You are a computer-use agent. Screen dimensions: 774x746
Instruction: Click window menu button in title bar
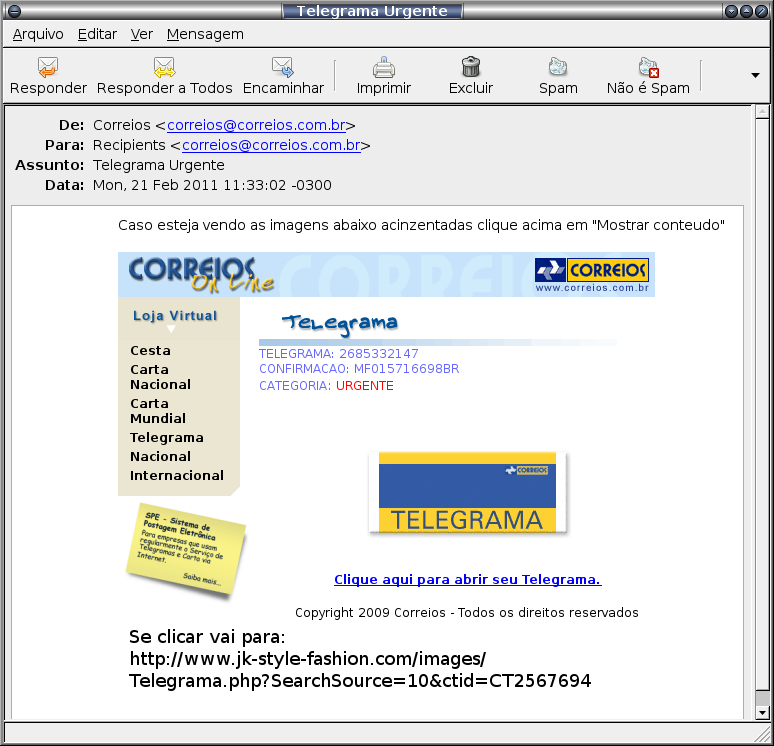pos(14,11)
